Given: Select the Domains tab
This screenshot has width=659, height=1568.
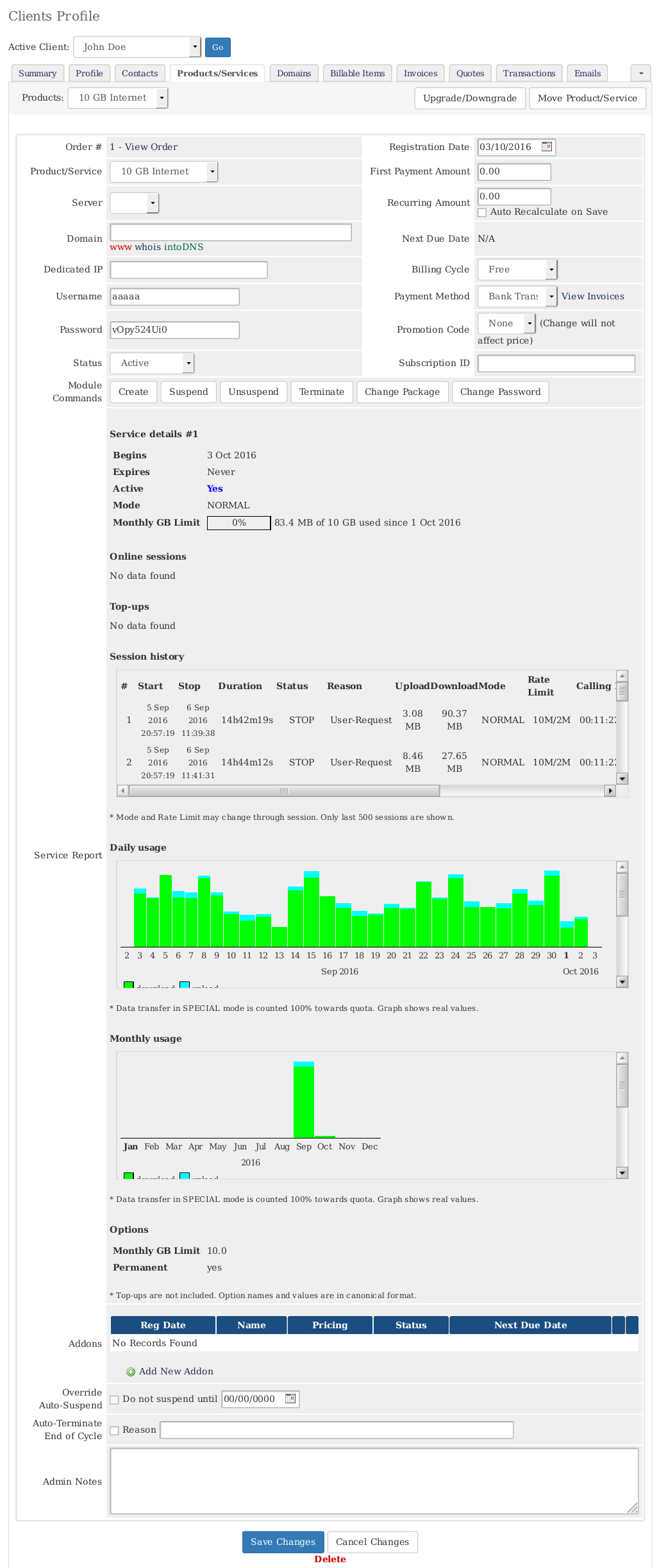Looking at the screenshot, I should tap(294, 73).
